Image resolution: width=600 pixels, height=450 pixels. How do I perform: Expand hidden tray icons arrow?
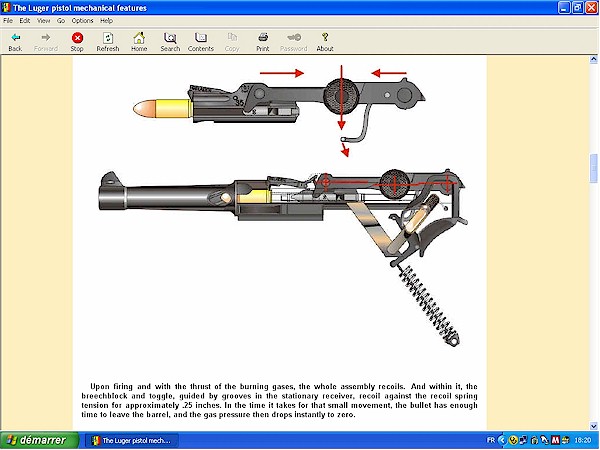502,440
